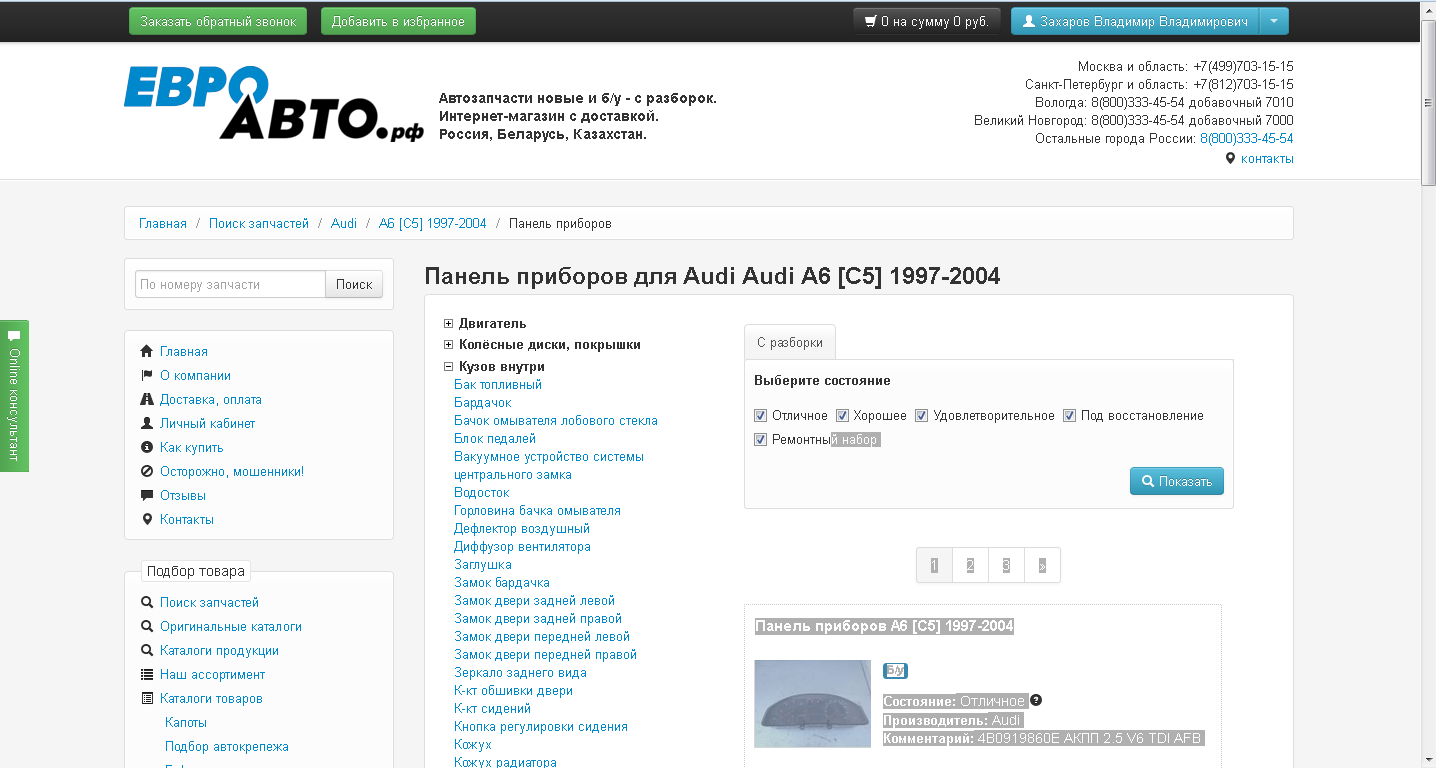Click the ЕвроАвто.рф logo
The height and width of the screenshot is (768, 1436).
[275, 102]
